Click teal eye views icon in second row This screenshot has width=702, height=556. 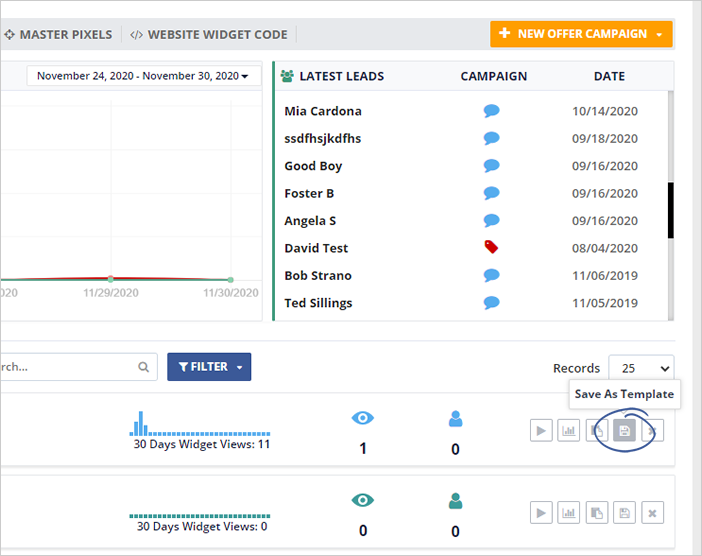click(362, 501)
